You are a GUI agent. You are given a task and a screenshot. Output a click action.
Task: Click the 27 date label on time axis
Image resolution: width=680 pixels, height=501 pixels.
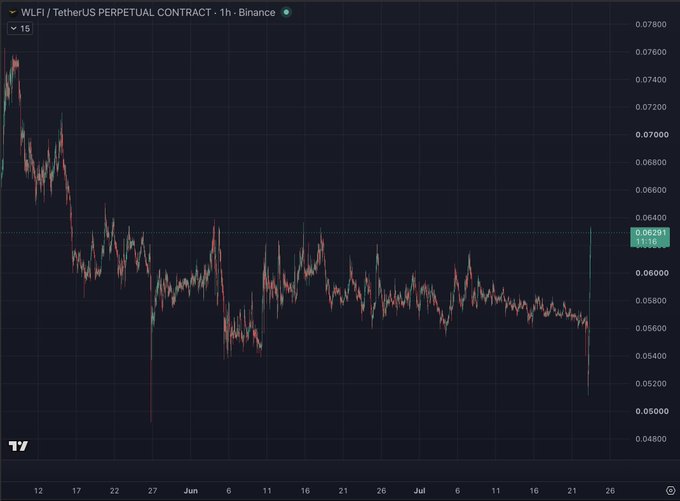coord(152,491)
